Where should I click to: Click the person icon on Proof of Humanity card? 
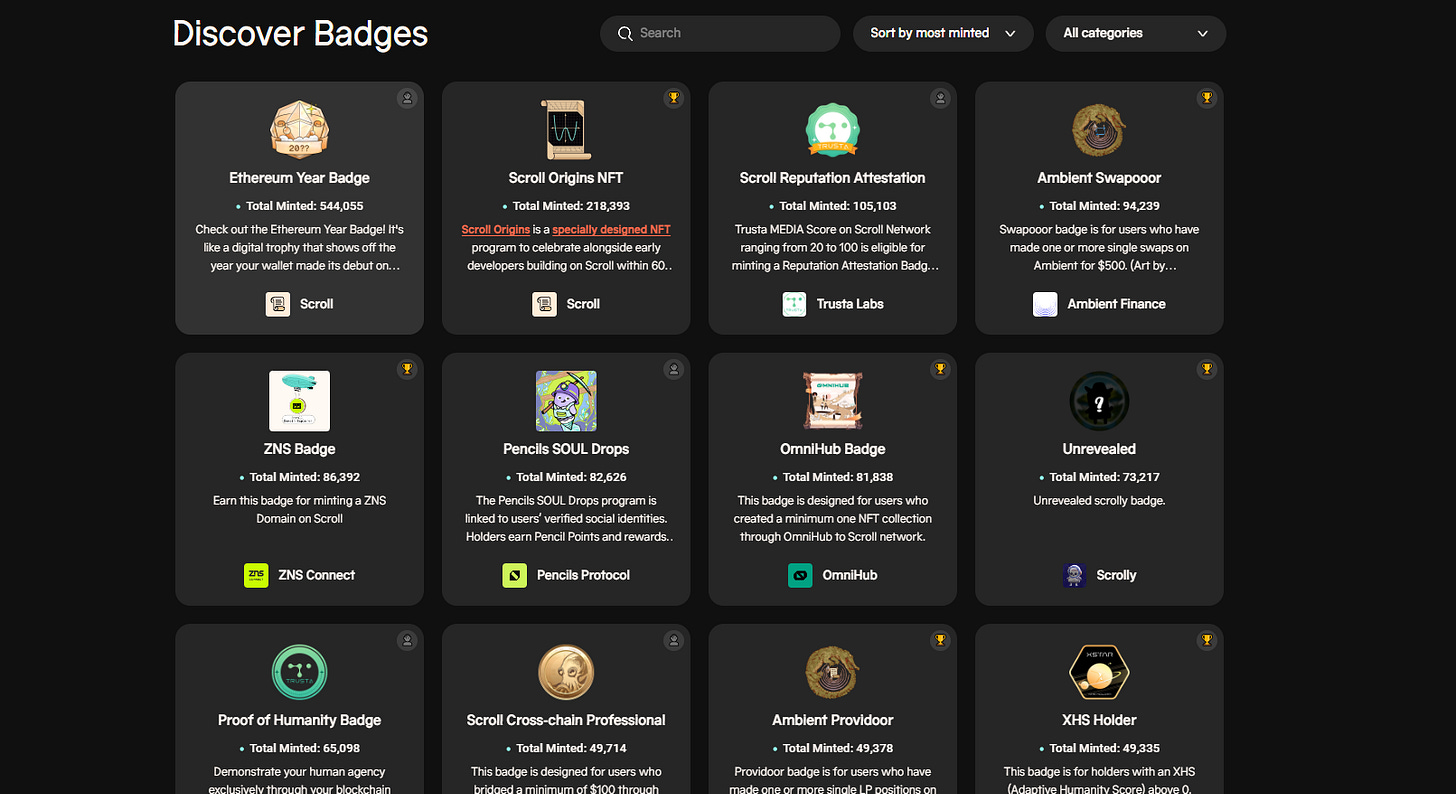pos(407,640)
